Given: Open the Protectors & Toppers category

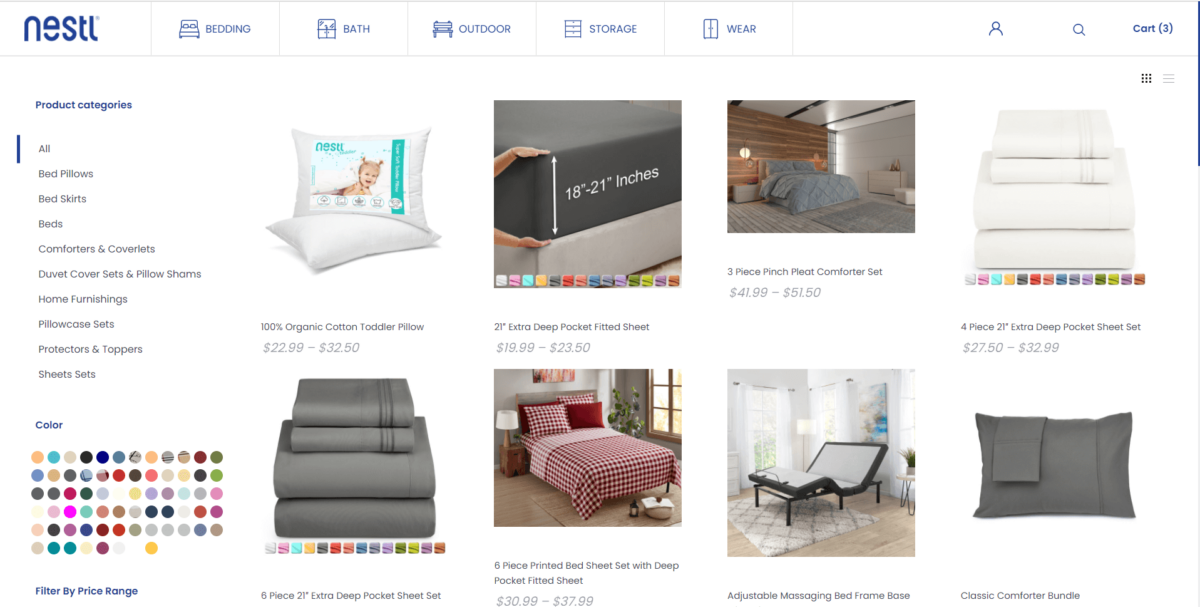Looking at the screenshot, I should [90, 349].
